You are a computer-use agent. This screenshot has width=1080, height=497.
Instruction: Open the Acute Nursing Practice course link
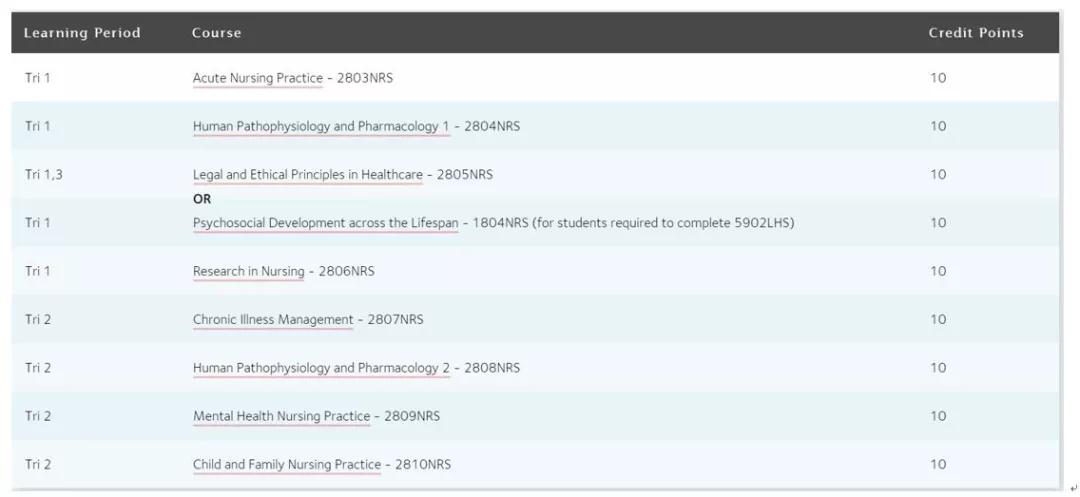click(257, 78)
